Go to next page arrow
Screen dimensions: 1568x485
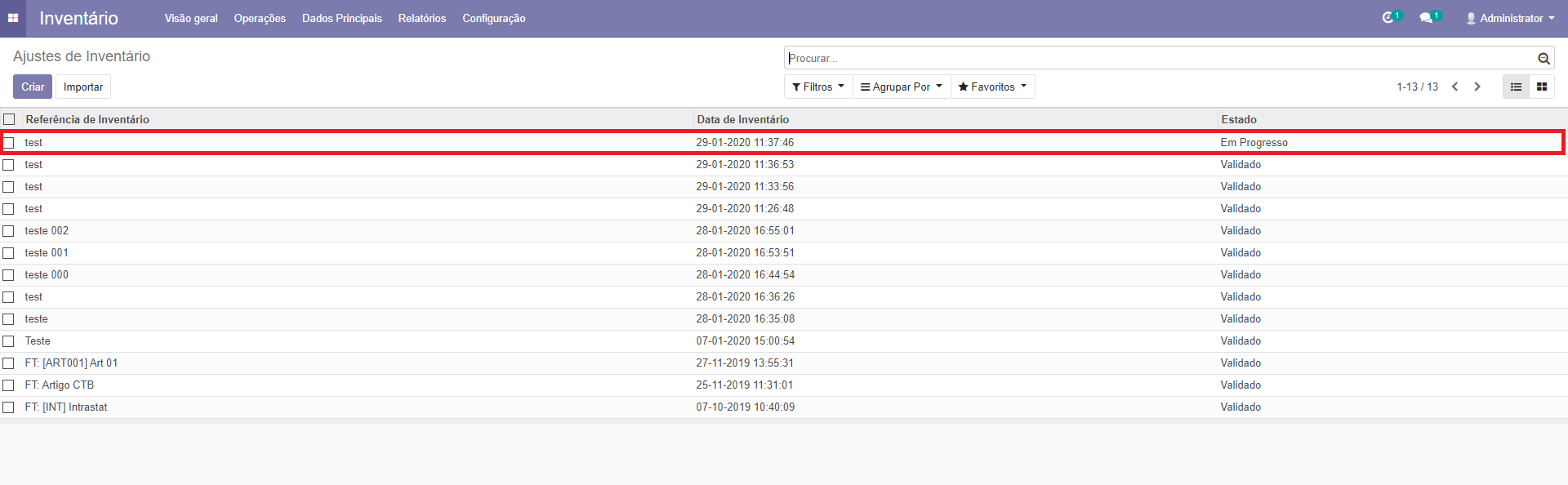[x=1477, y=87]
